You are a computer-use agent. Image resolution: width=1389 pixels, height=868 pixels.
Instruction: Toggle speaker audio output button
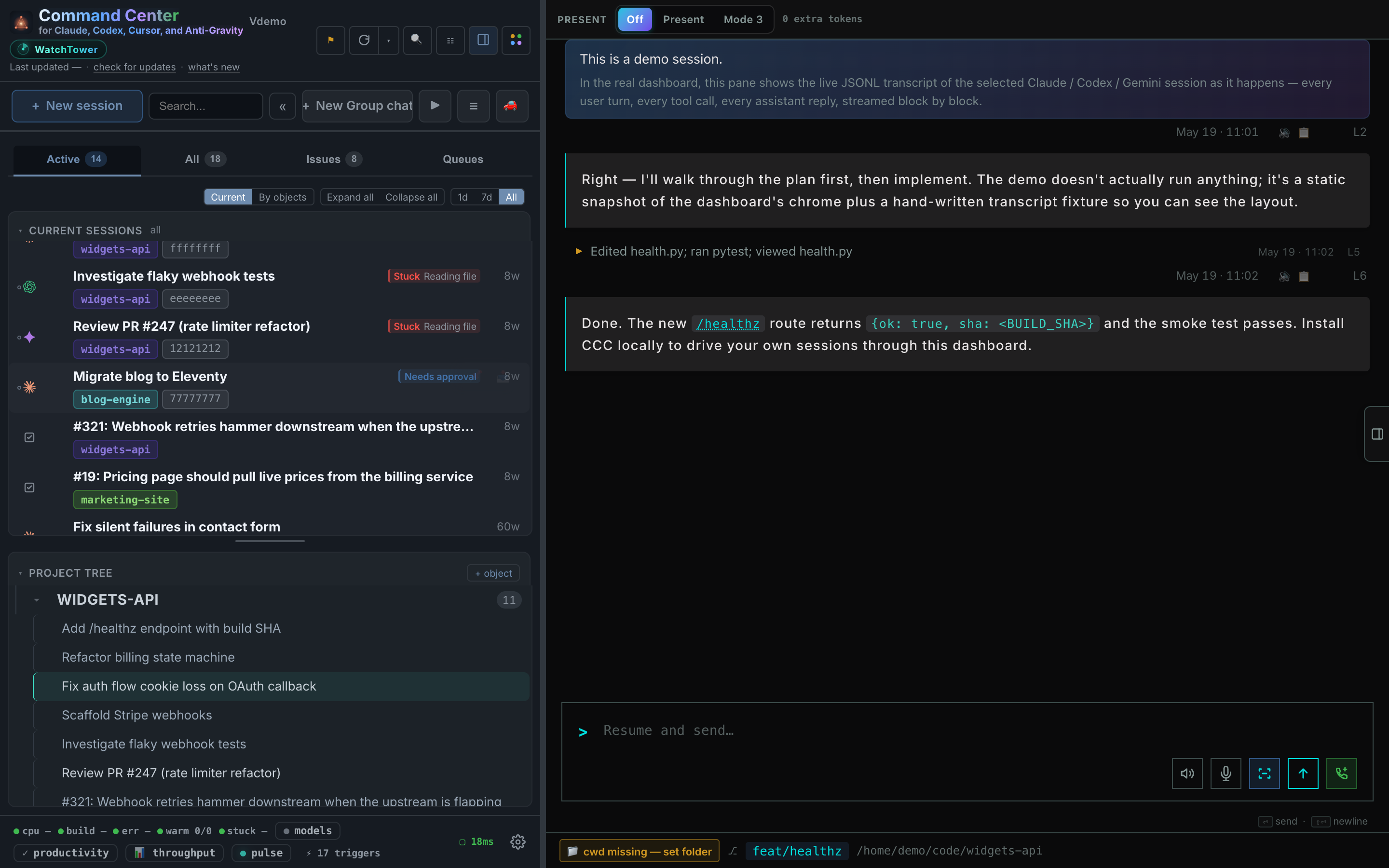coord(1187,773)
